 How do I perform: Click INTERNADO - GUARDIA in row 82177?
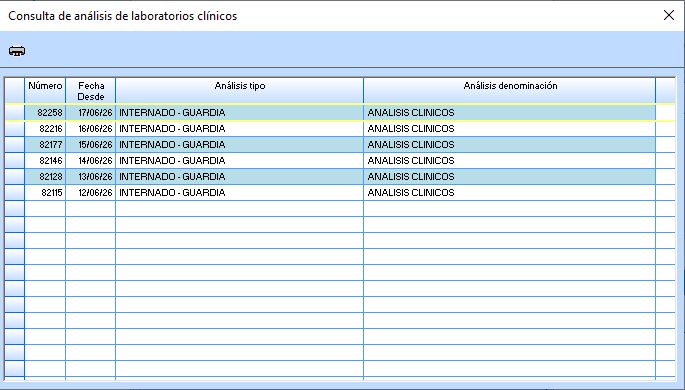[x=172, y=145]
